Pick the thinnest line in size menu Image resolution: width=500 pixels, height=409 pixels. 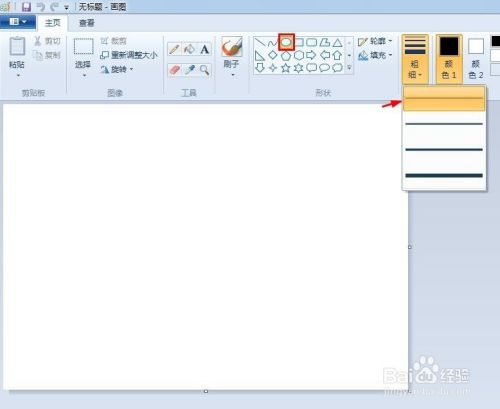444,98
